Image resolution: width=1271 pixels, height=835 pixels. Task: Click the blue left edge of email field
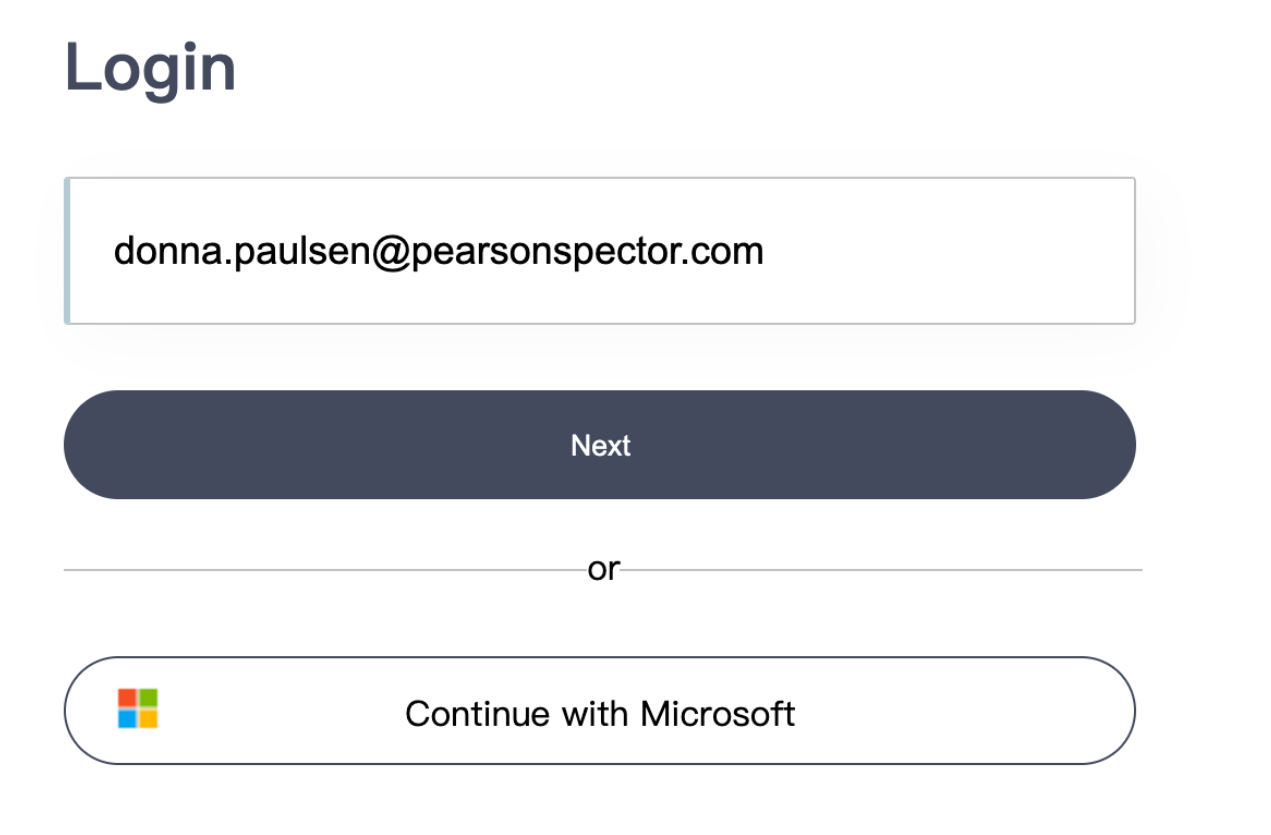pos(66,251)
